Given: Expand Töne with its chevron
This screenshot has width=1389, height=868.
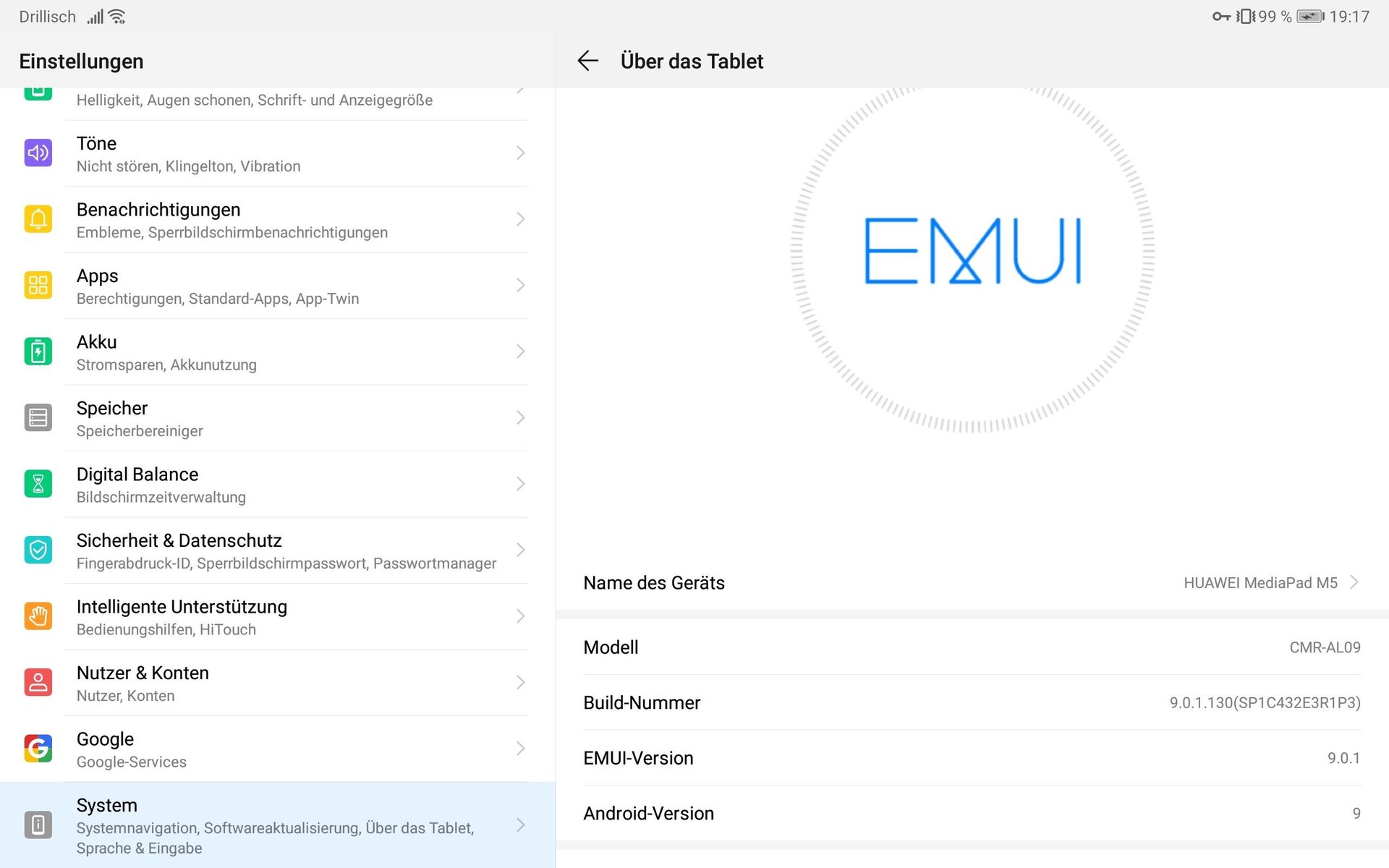Looking at the screenshot, I should (520, 153).
